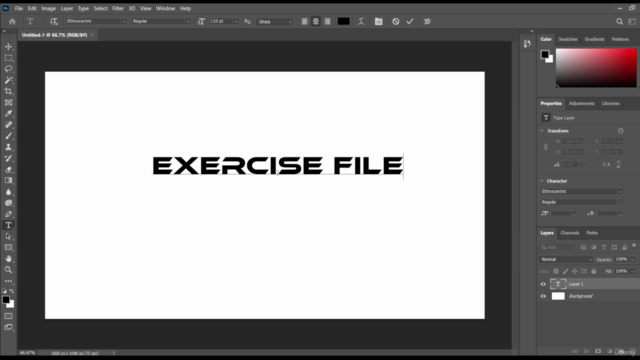Open the Filter menu
Viewport: 640px width, 360px height.
118,8
